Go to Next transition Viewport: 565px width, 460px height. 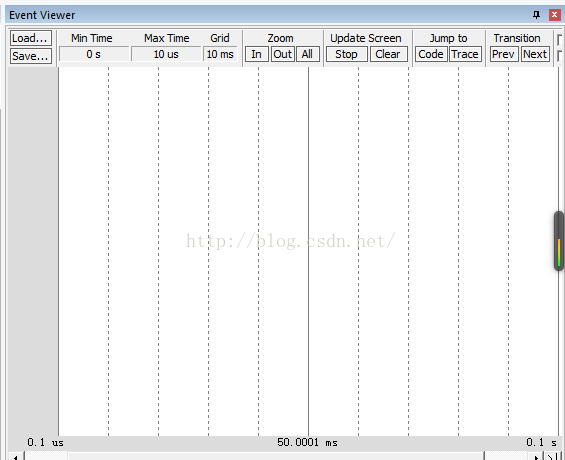point(535,54)
